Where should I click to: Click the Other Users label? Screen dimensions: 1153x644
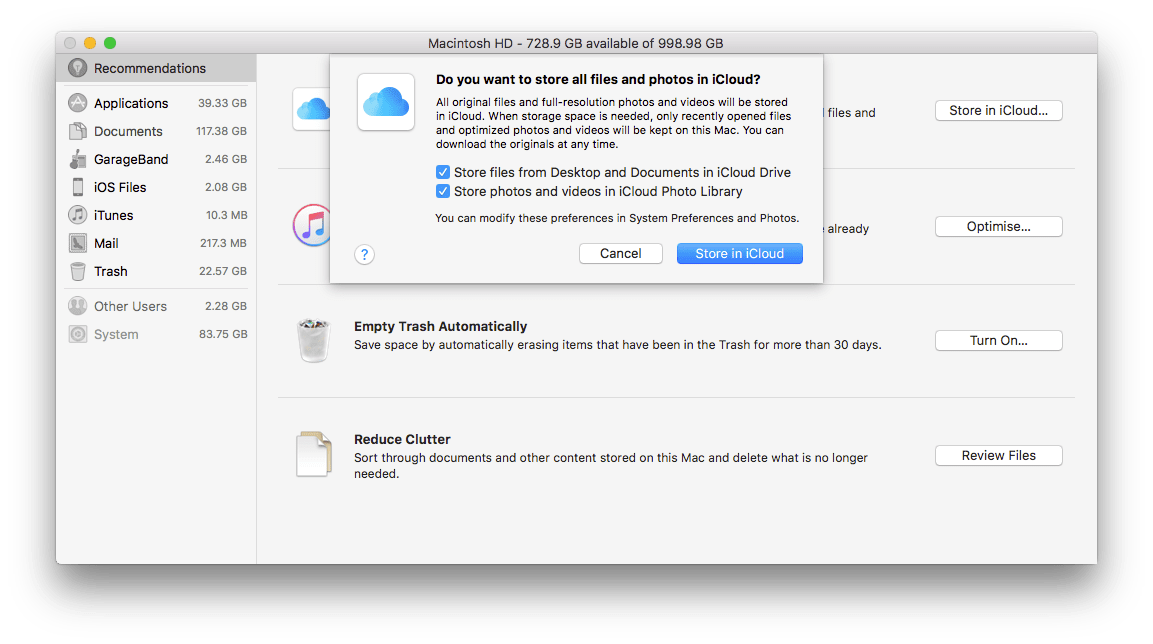click(130, 306)
